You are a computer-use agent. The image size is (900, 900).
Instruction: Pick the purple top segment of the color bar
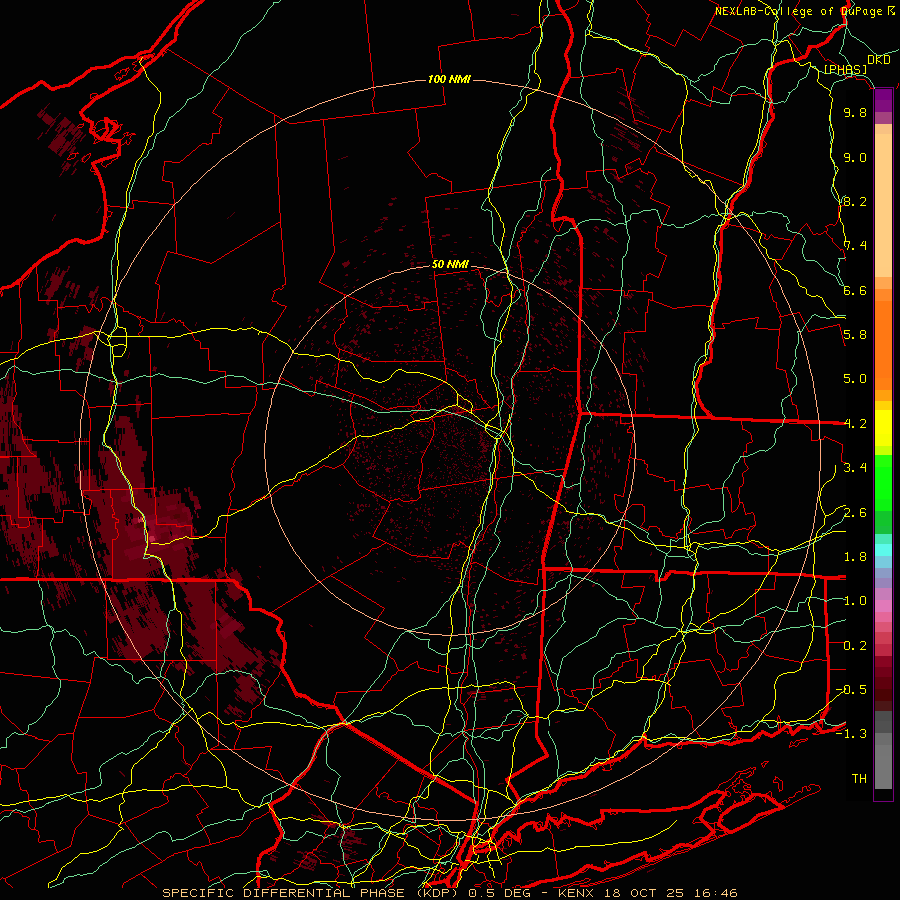883,101
